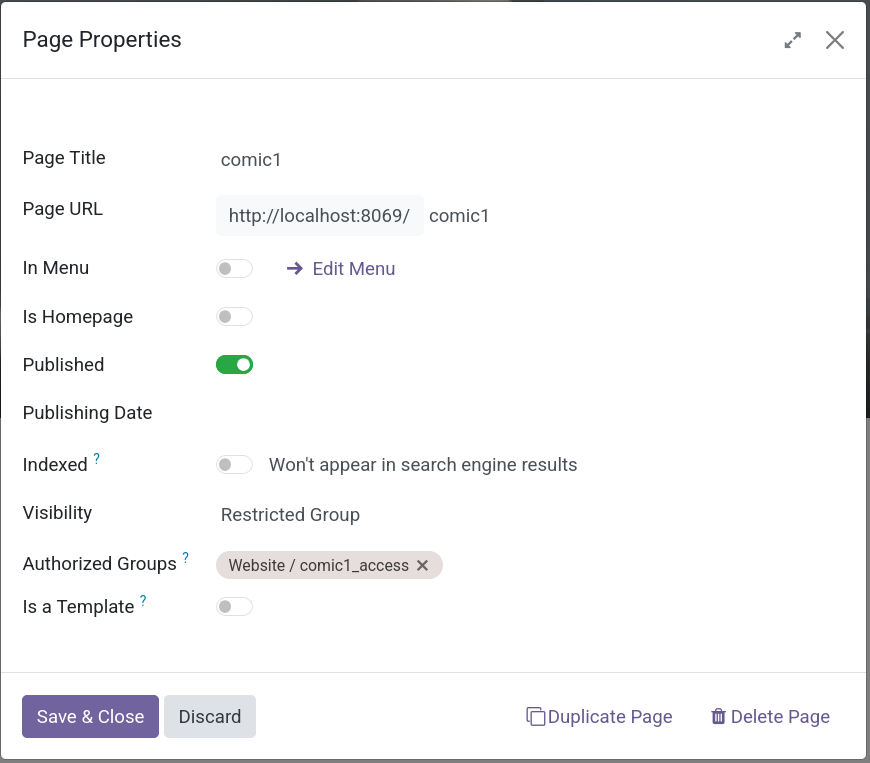Remove the comic1_access group tag
This screenshot has height=763, width=870.
[422, 565]
